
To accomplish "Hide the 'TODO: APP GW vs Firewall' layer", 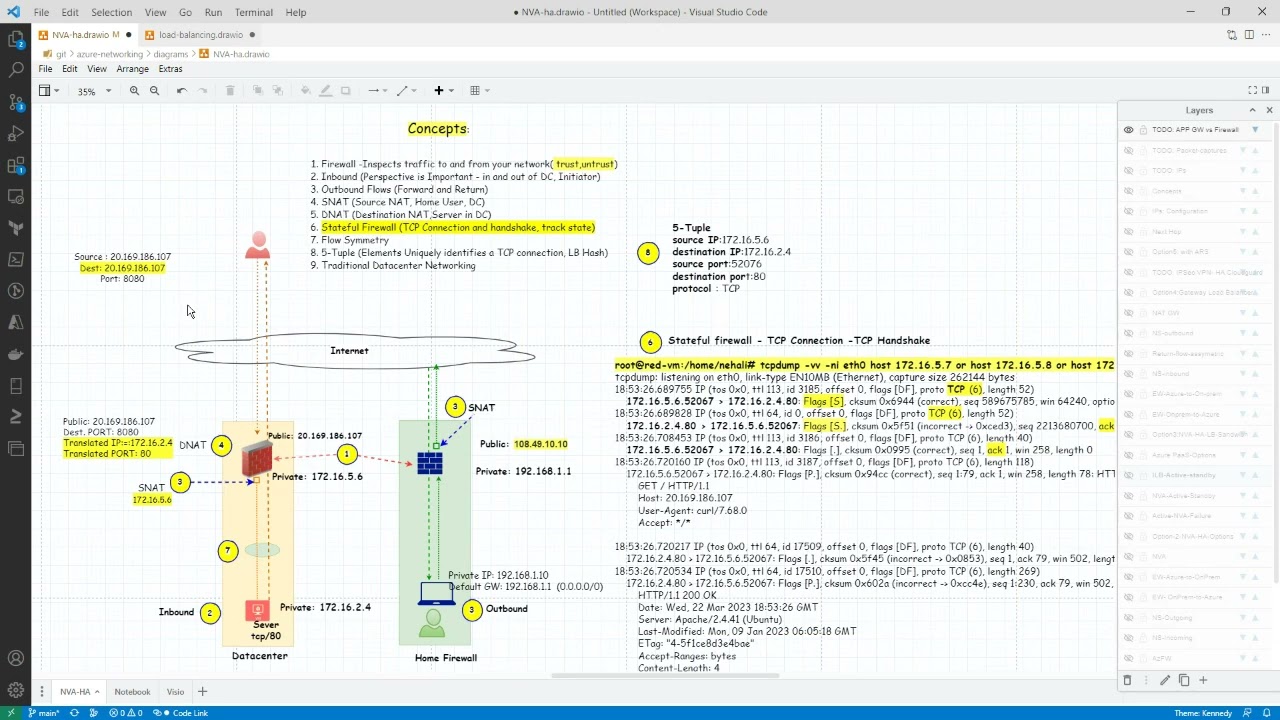I will tap(1128, 130).
